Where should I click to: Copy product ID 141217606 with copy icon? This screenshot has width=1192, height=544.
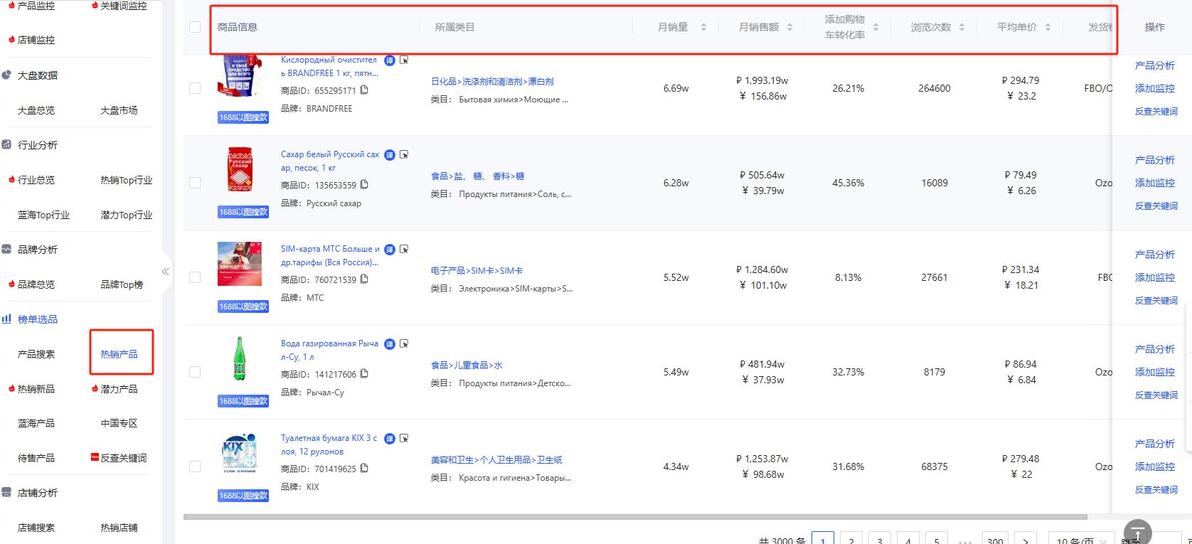pos(364,374)
